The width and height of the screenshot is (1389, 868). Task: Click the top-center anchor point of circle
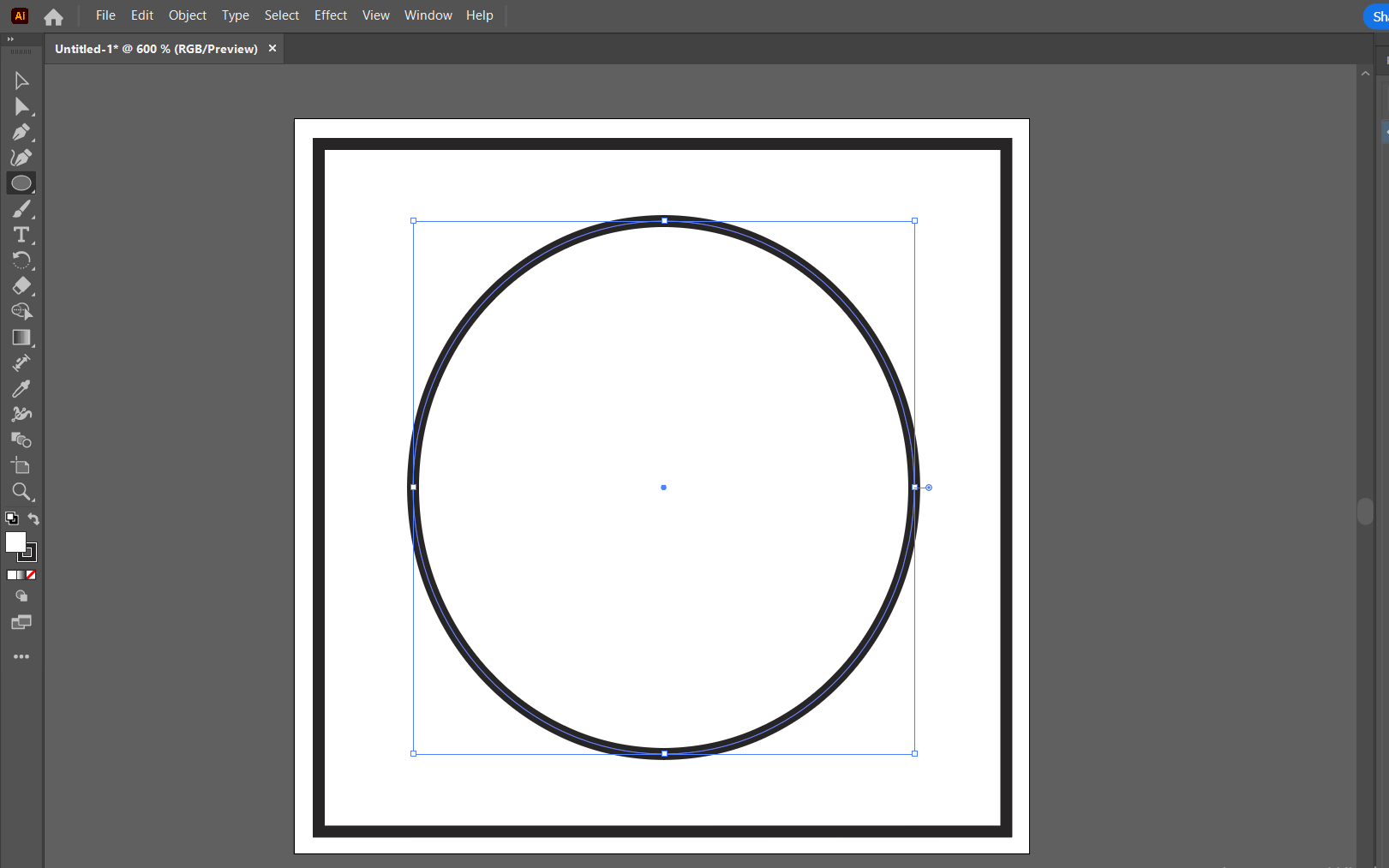click(664, 221)
